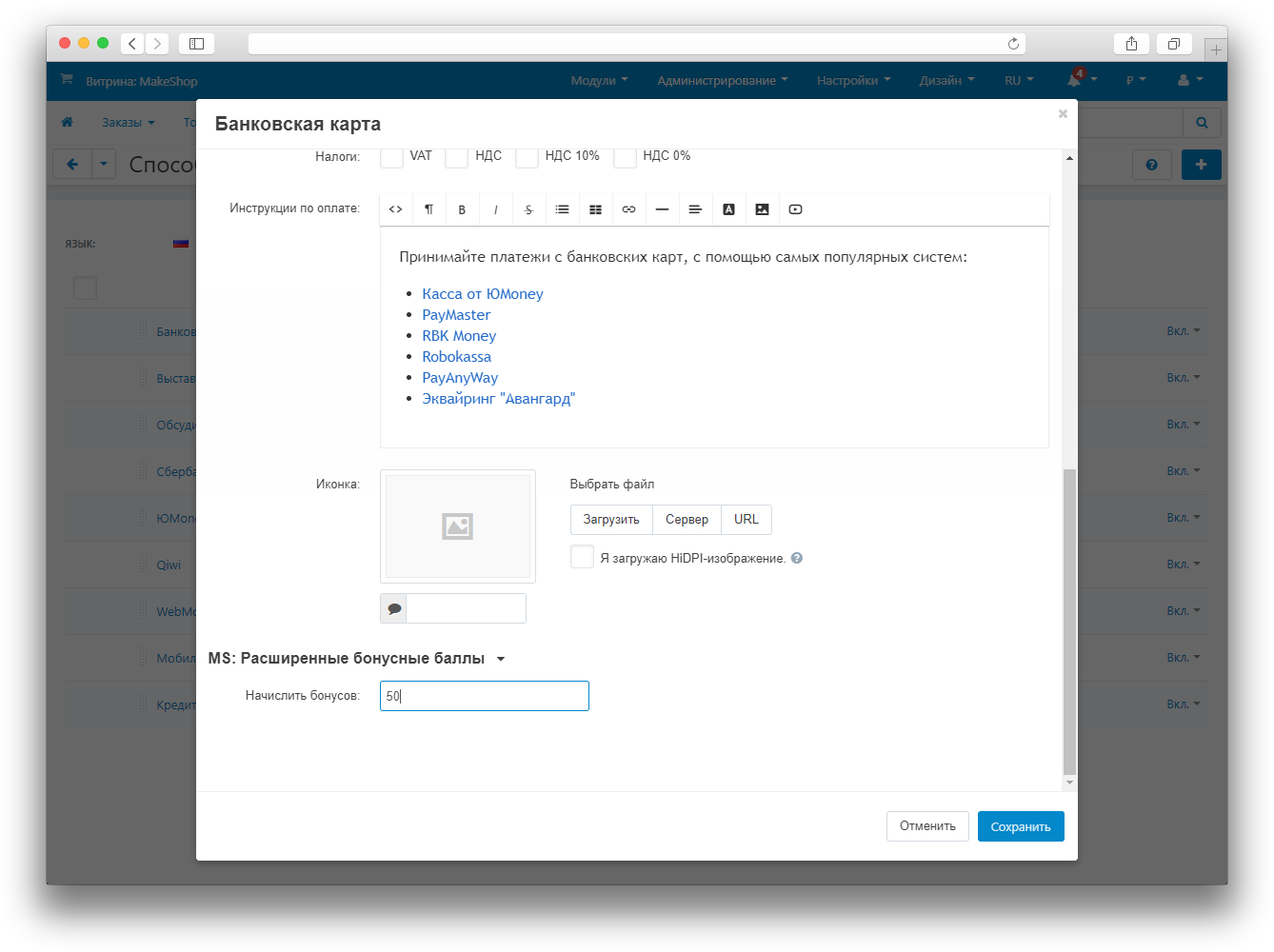
Task: Insert a link via editor toolbar
Action: tap(628, 209)
